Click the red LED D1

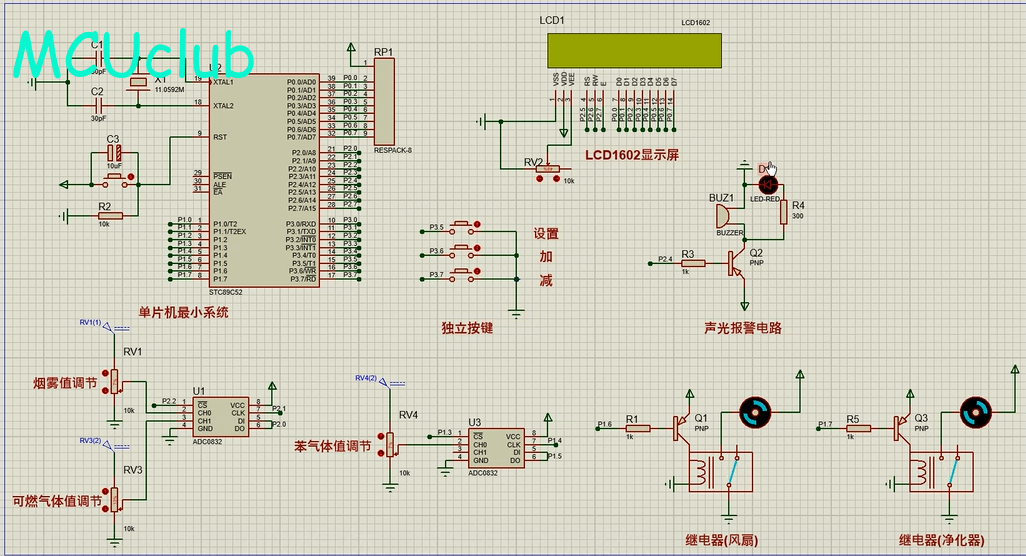768,184
